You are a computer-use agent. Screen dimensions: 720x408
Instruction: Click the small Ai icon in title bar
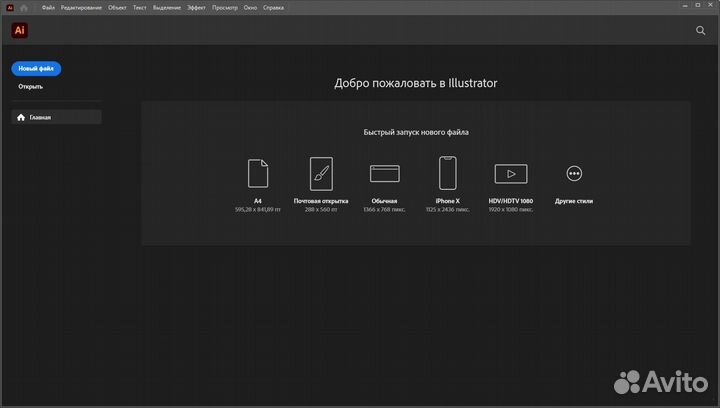click(10, 8)
